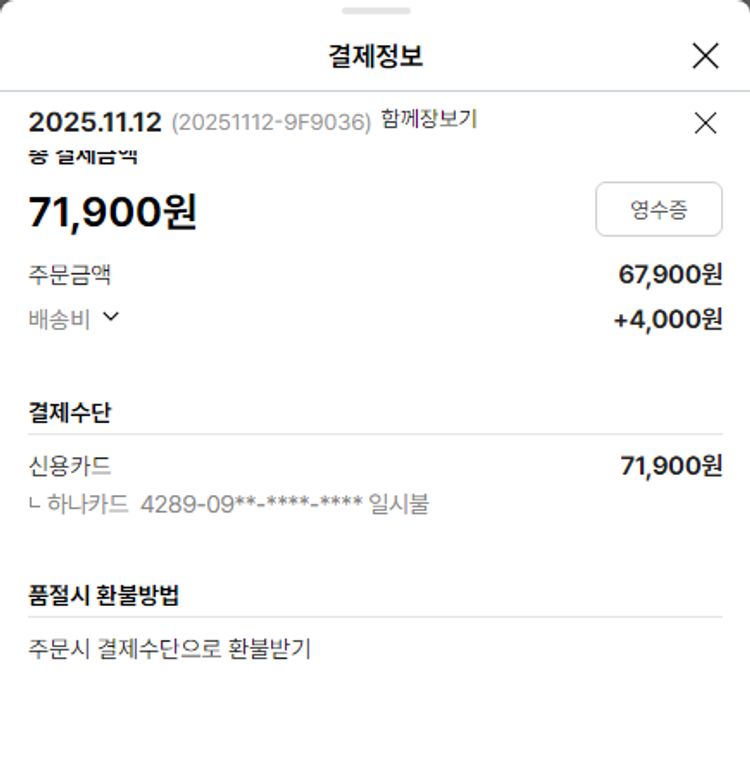Click the X beside 함께장보기 order row

point(705,123)
